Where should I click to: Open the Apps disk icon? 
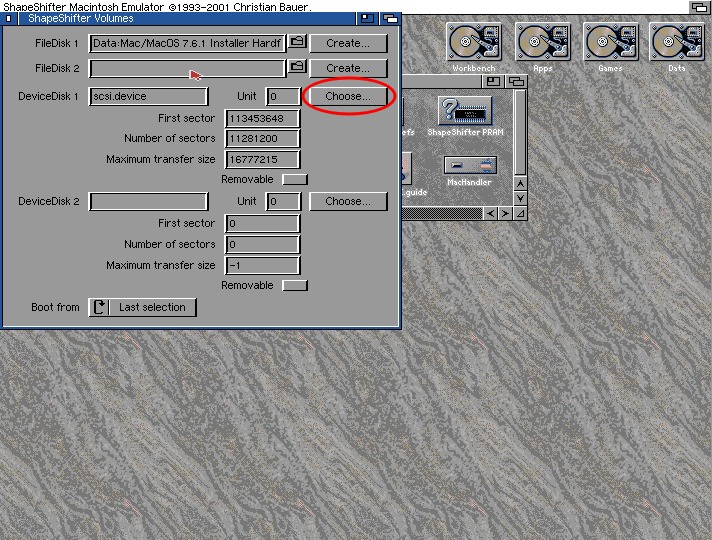pos(542,42)
